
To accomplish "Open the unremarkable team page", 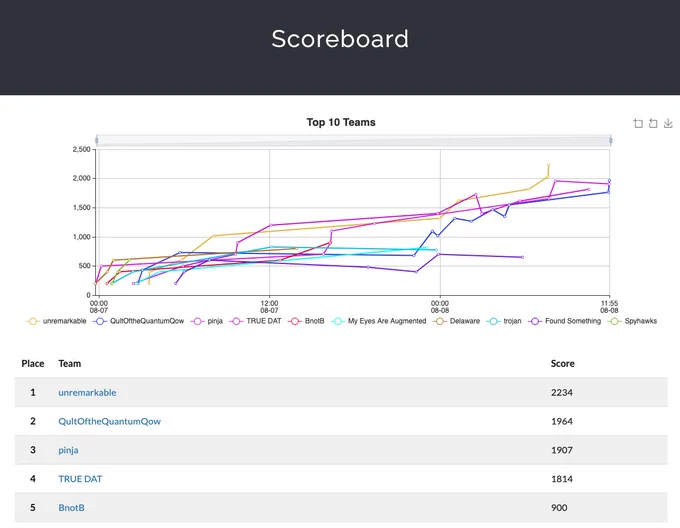I will (x=87, y=392).
